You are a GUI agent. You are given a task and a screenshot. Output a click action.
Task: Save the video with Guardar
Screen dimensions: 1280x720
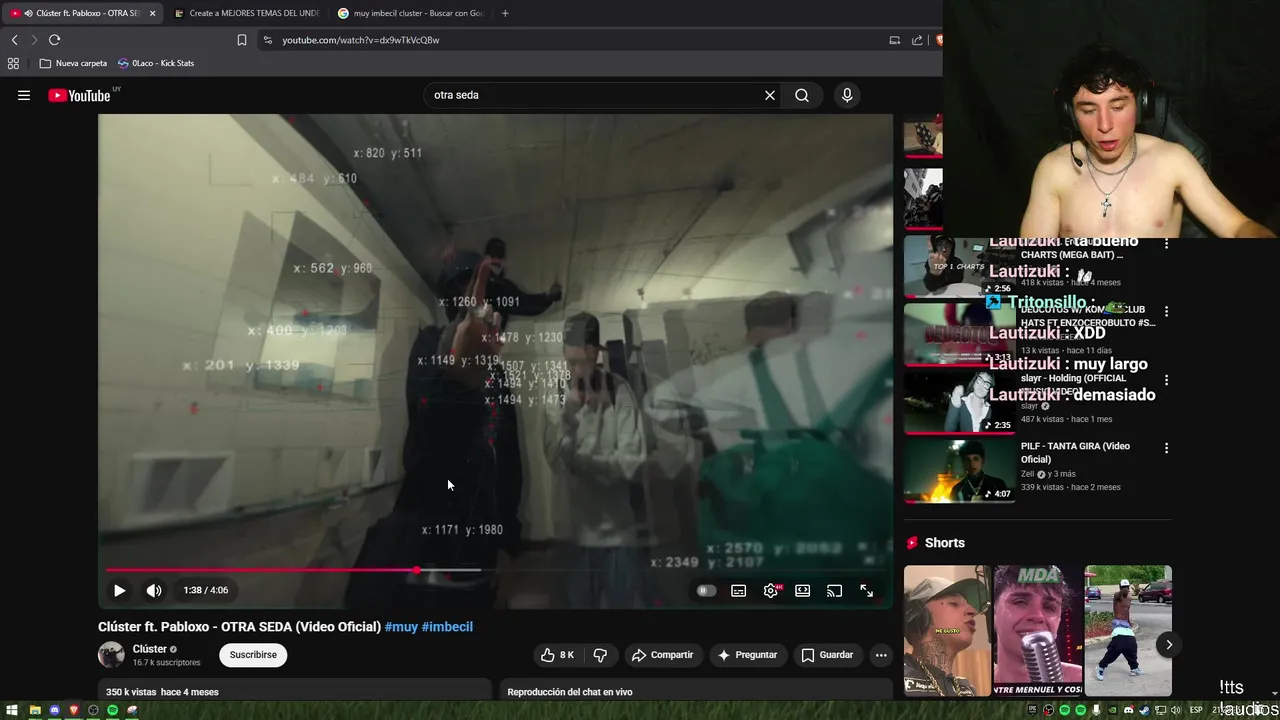(827, 655)
